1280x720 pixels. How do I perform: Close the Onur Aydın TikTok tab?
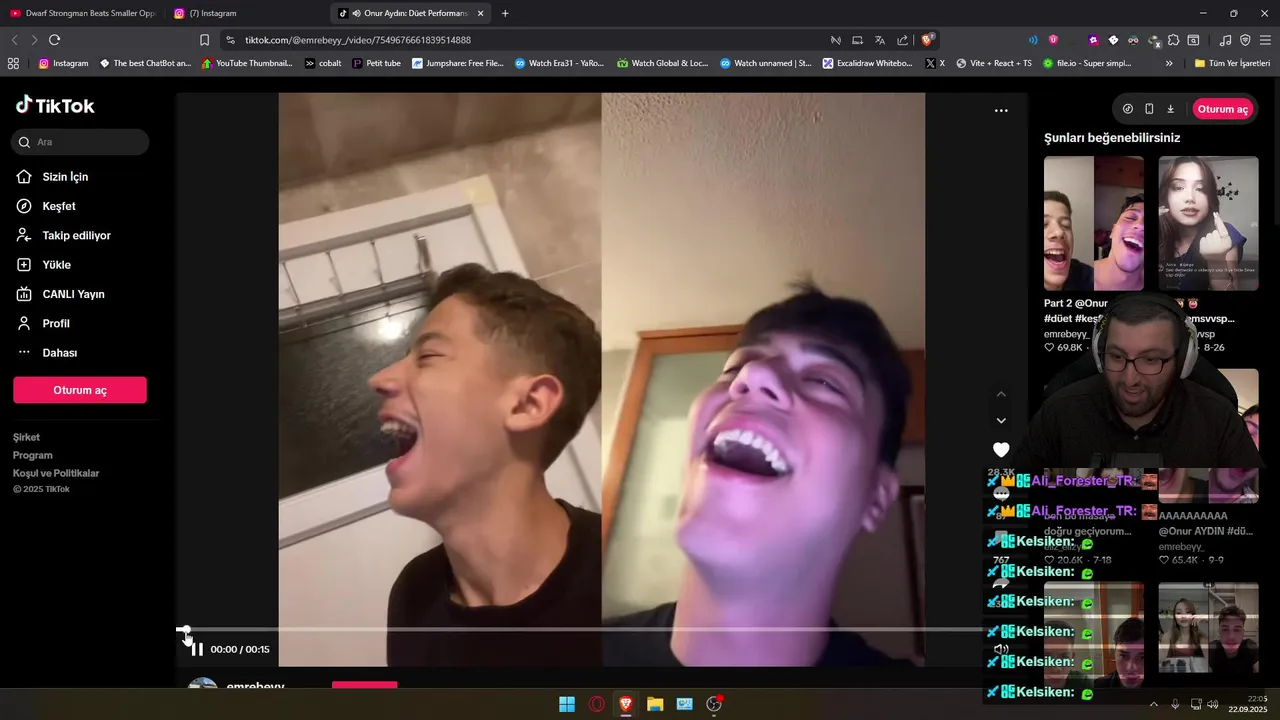480,13
